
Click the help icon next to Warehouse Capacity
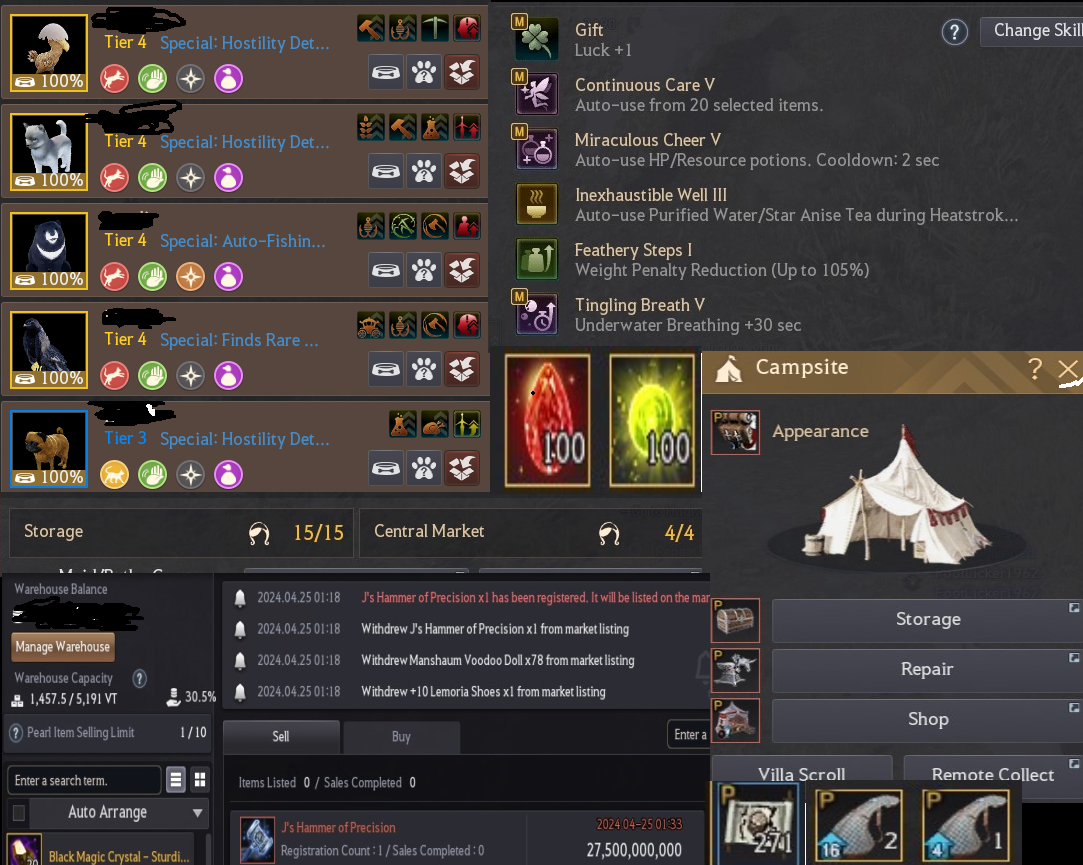coord(140,678)
